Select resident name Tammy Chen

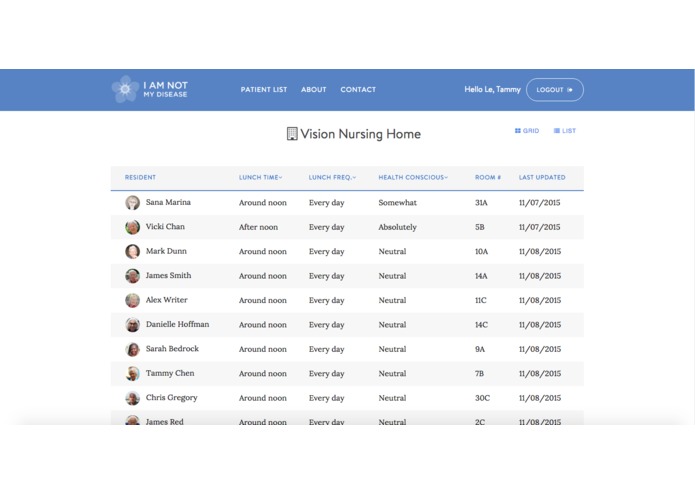tap(170, 373)
